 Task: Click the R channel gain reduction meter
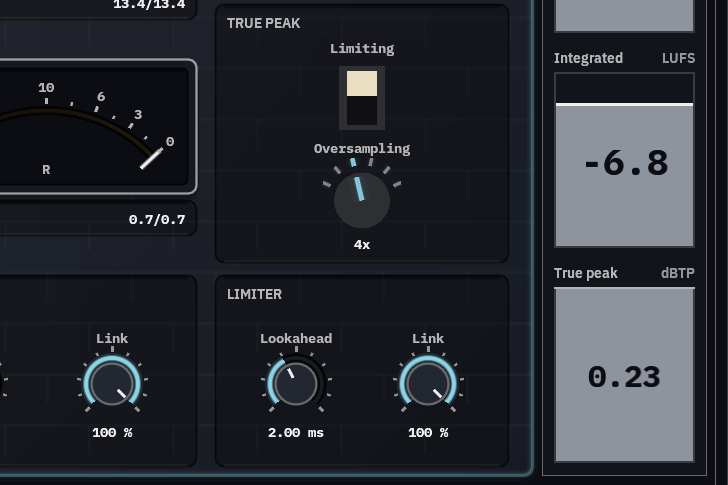tap(95, 126)
